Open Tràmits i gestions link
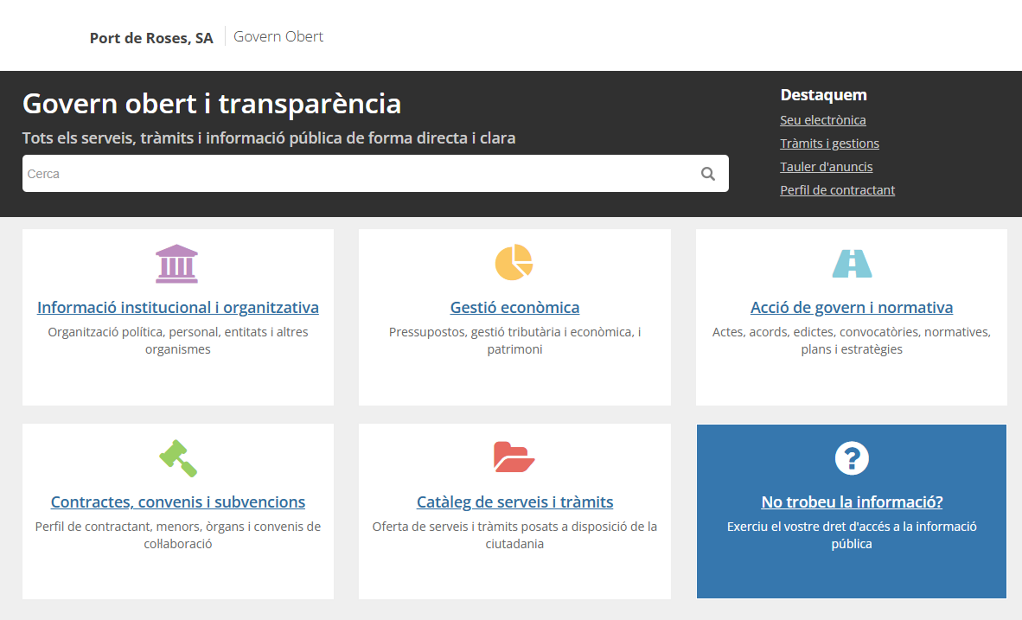The height and width of the screenshot is (620, 1022). (829, 143)
